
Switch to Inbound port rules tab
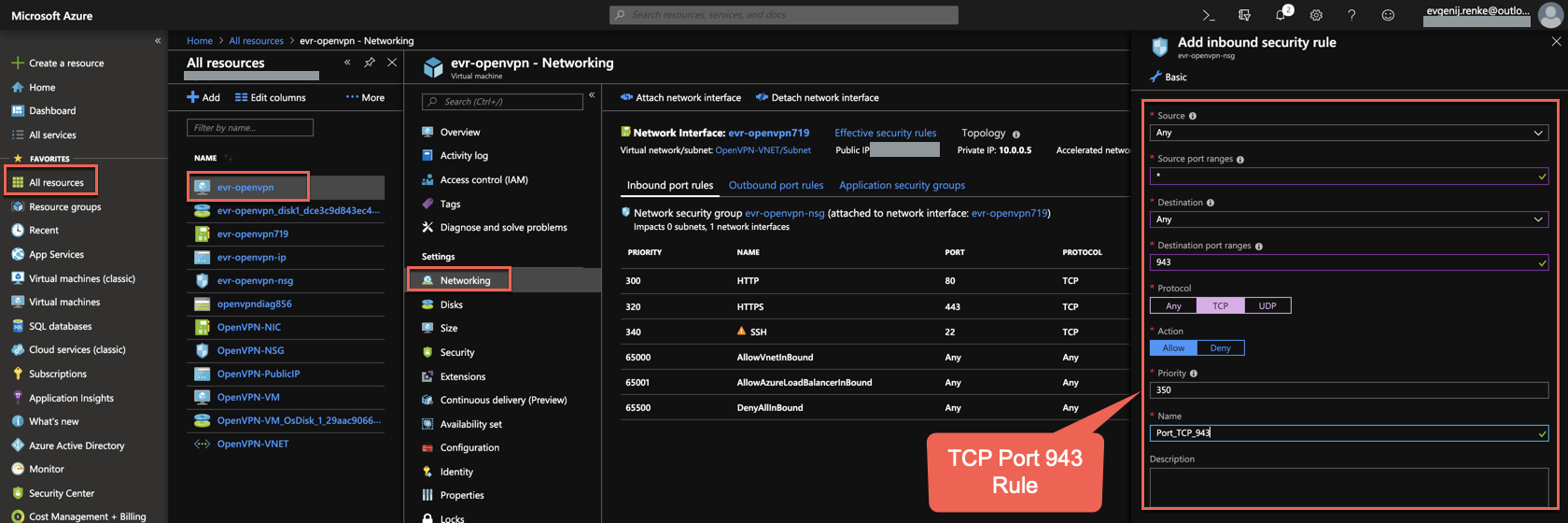point(670,185)
